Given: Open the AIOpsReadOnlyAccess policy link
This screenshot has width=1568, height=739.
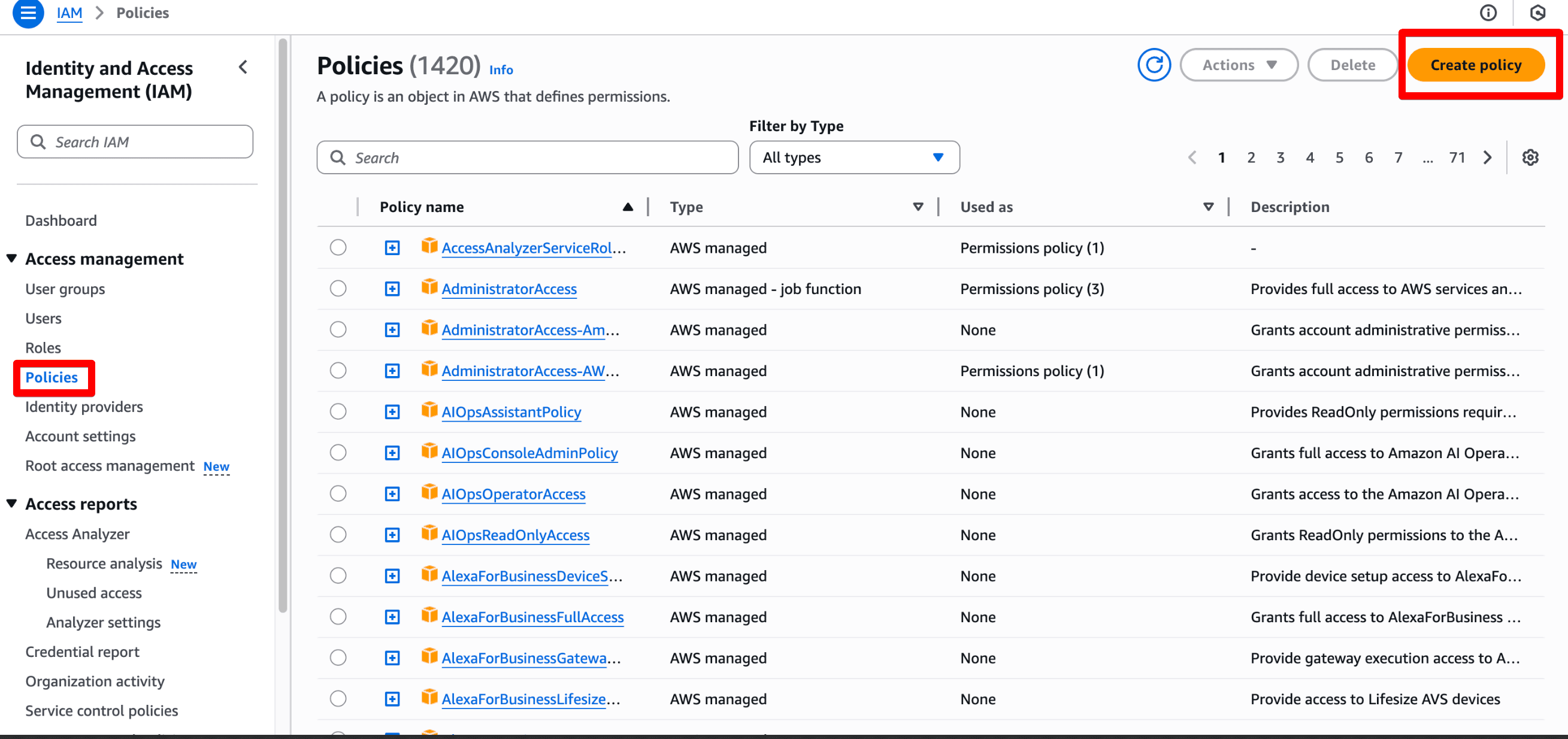Looking at the screenshot, I should pyautogui.click(x=516, y=535).
